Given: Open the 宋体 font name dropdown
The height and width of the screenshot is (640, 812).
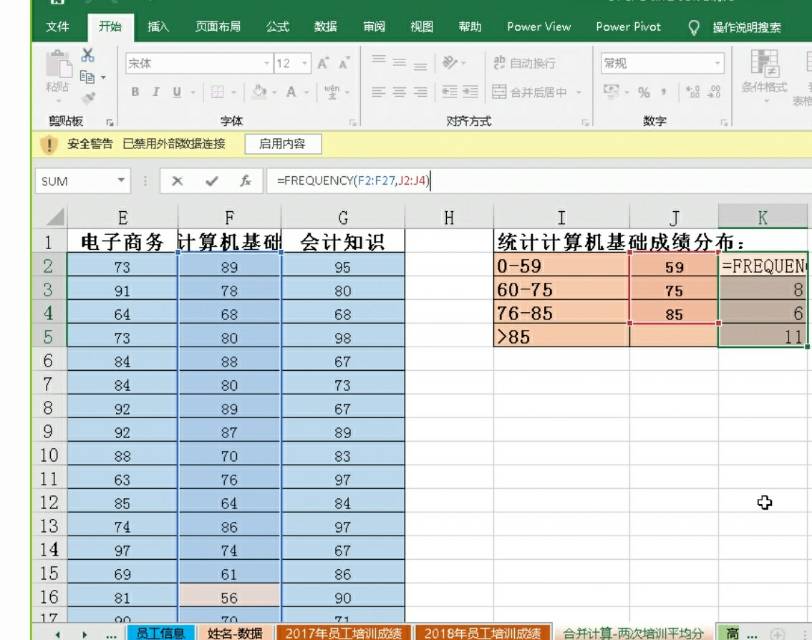Looking at the screenshot, I should tap(267, 63).
